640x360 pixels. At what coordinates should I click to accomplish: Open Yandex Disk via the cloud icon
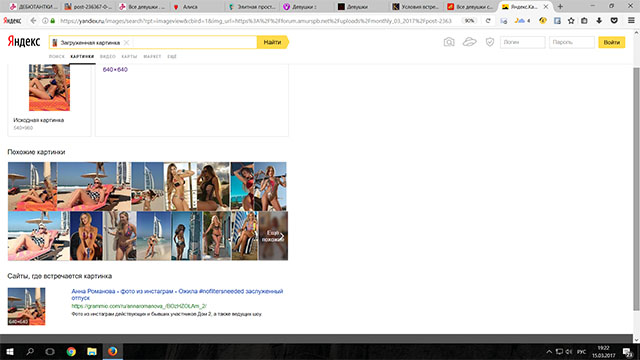point(469,42)
